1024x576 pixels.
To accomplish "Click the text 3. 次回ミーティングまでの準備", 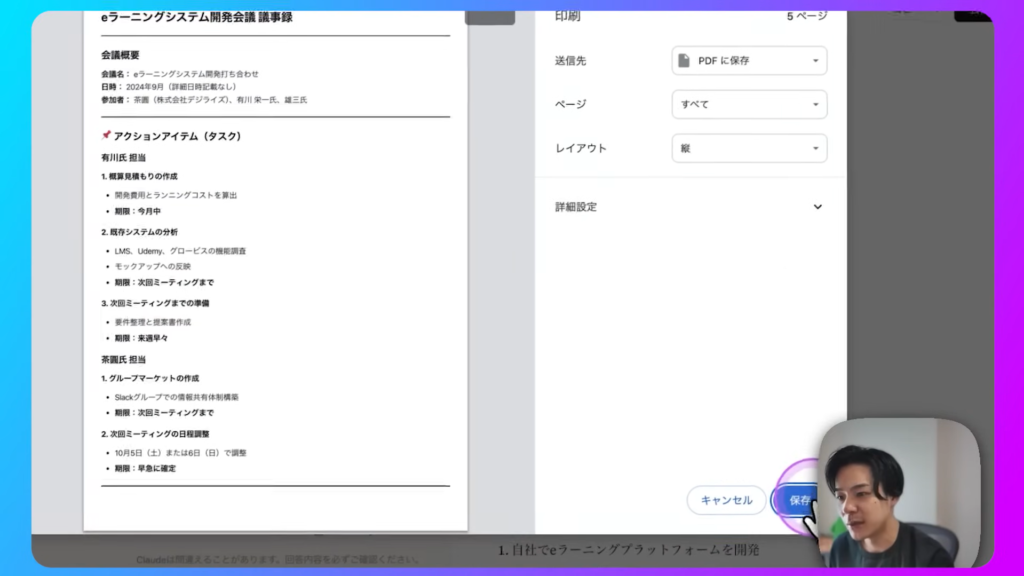I will pyautogui.click(x=155, y=303).
